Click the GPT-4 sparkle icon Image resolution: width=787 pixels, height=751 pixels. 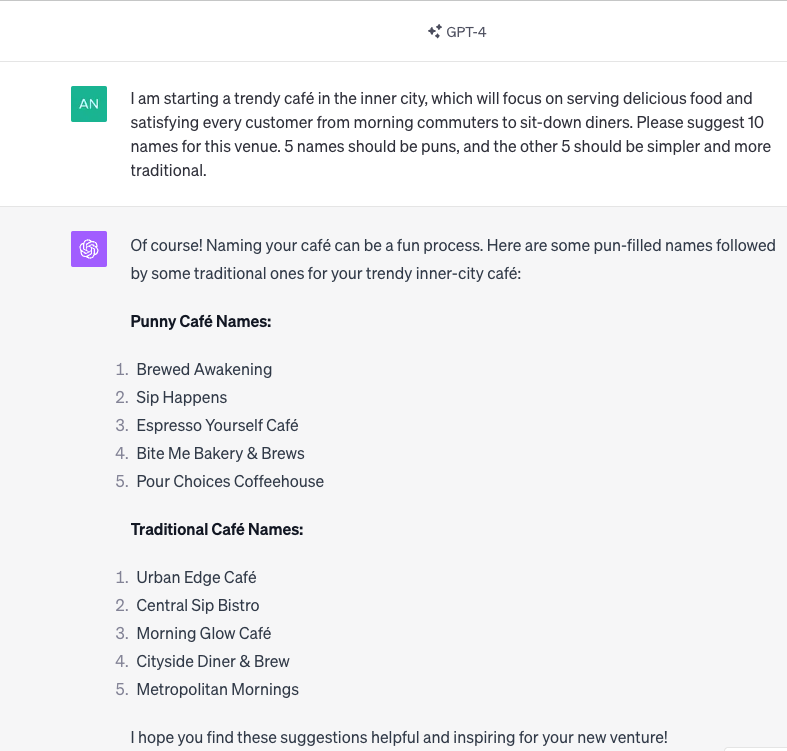pyautogui.click(x=434, y=32)
